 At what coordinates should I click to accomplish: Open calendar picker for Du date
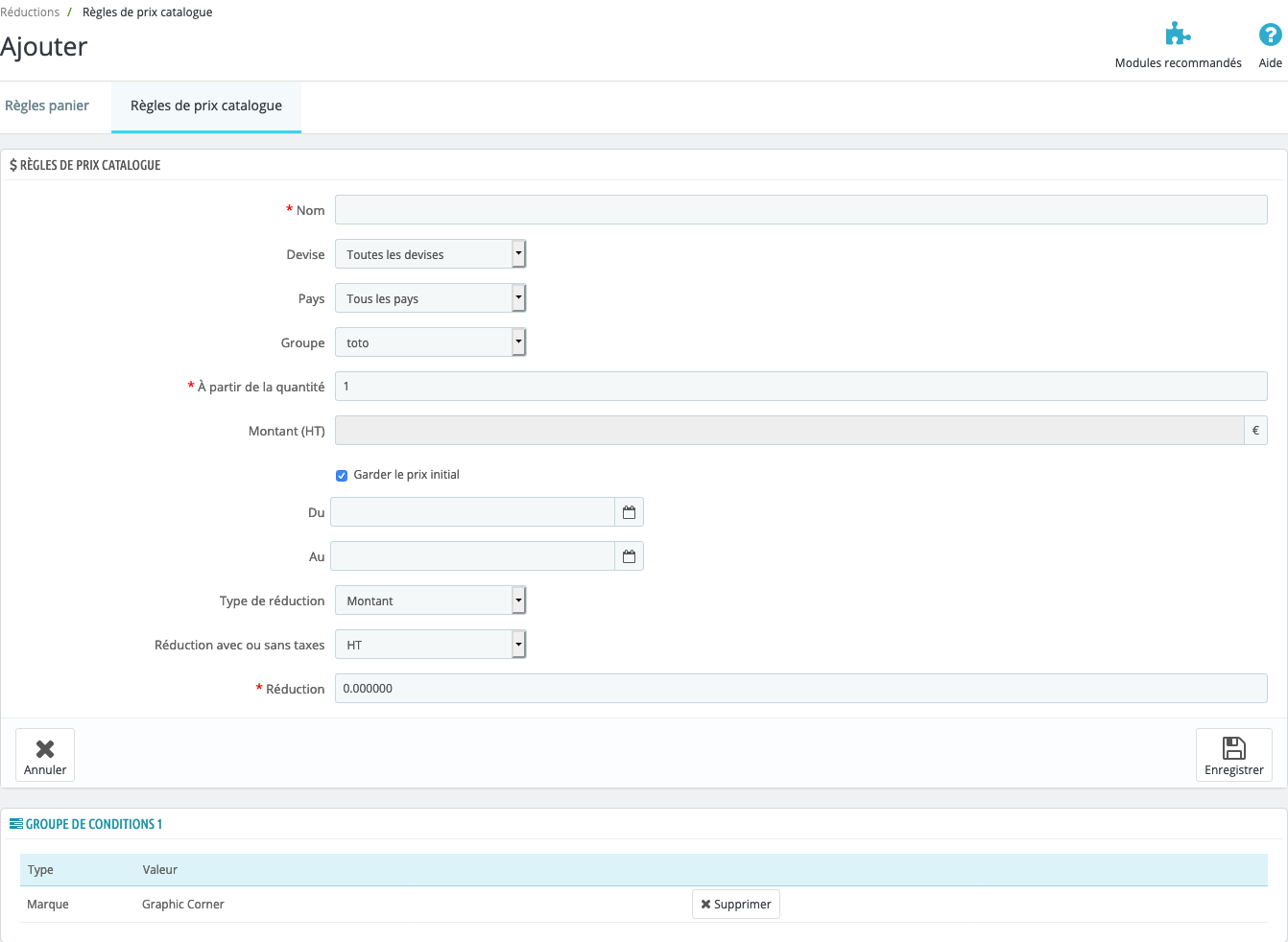(x=629, y=512)
